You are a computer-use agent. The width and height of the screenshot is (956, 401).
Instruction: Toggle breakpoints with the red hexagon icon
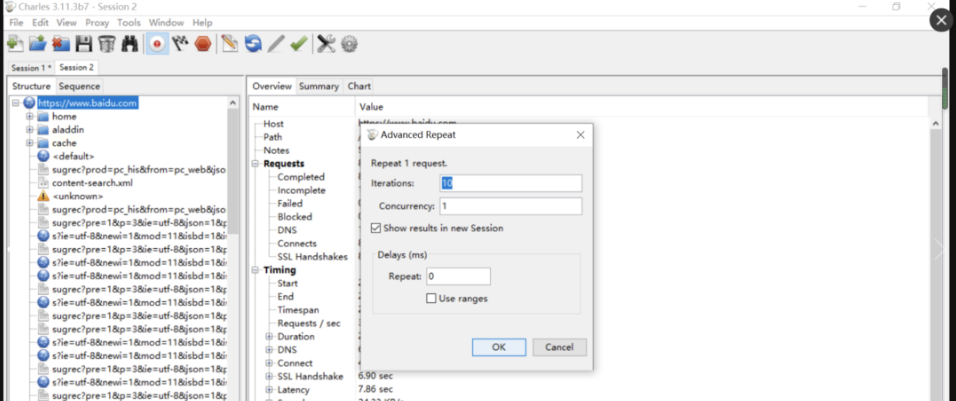(203, 44)
